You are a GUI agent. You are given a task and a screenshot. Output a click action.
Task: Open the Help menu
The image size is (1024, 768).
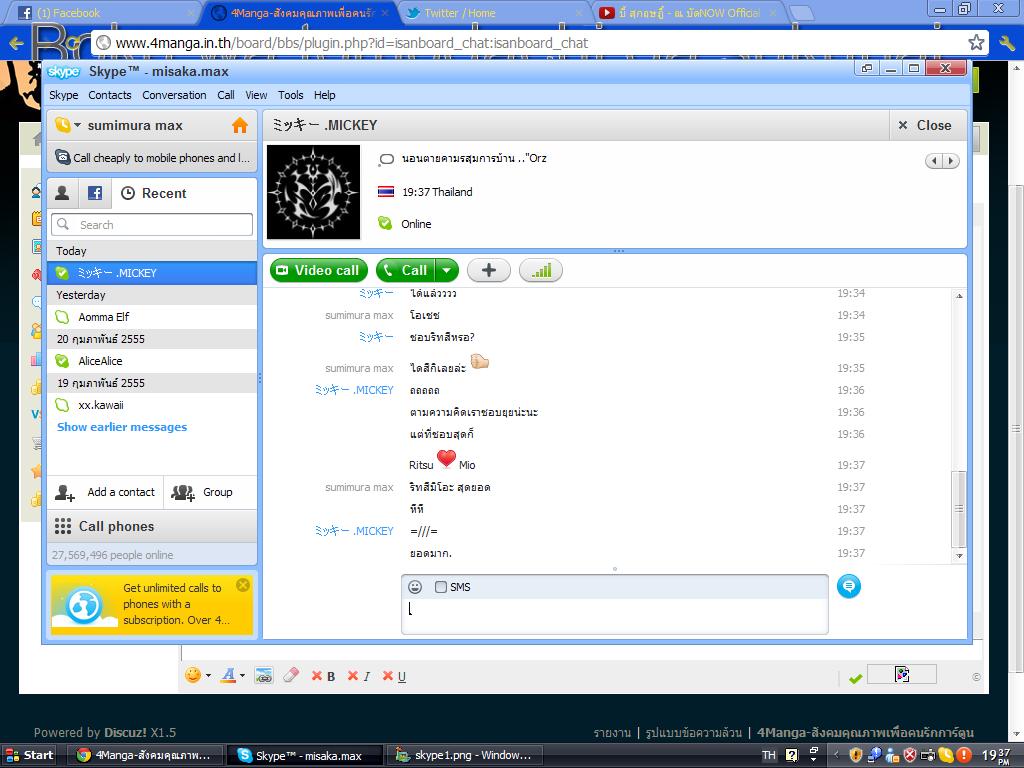coord(325,95)
